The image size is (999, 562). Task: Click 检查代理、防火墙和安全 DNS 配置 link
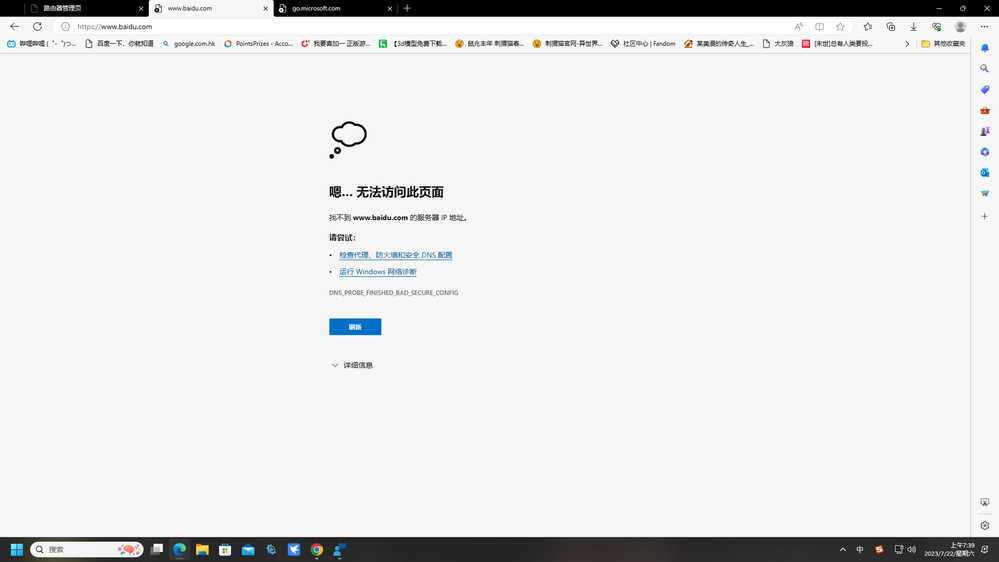[396, 255]
